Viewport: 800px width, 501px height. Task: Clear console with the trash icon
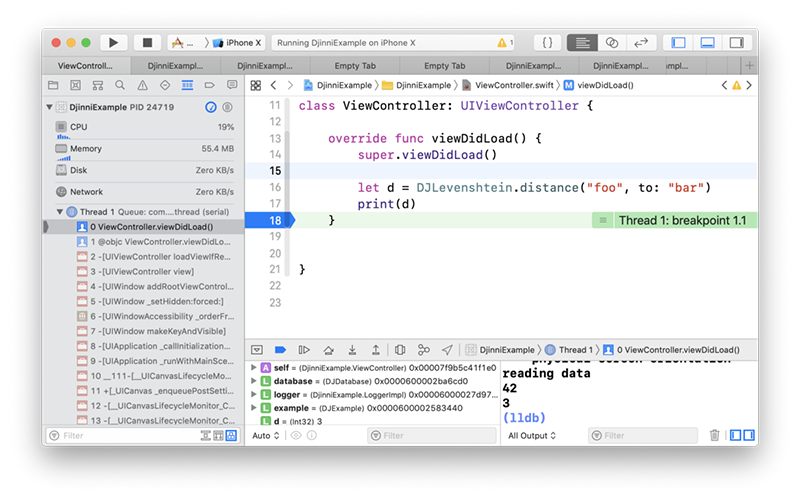tap(714, 436)
